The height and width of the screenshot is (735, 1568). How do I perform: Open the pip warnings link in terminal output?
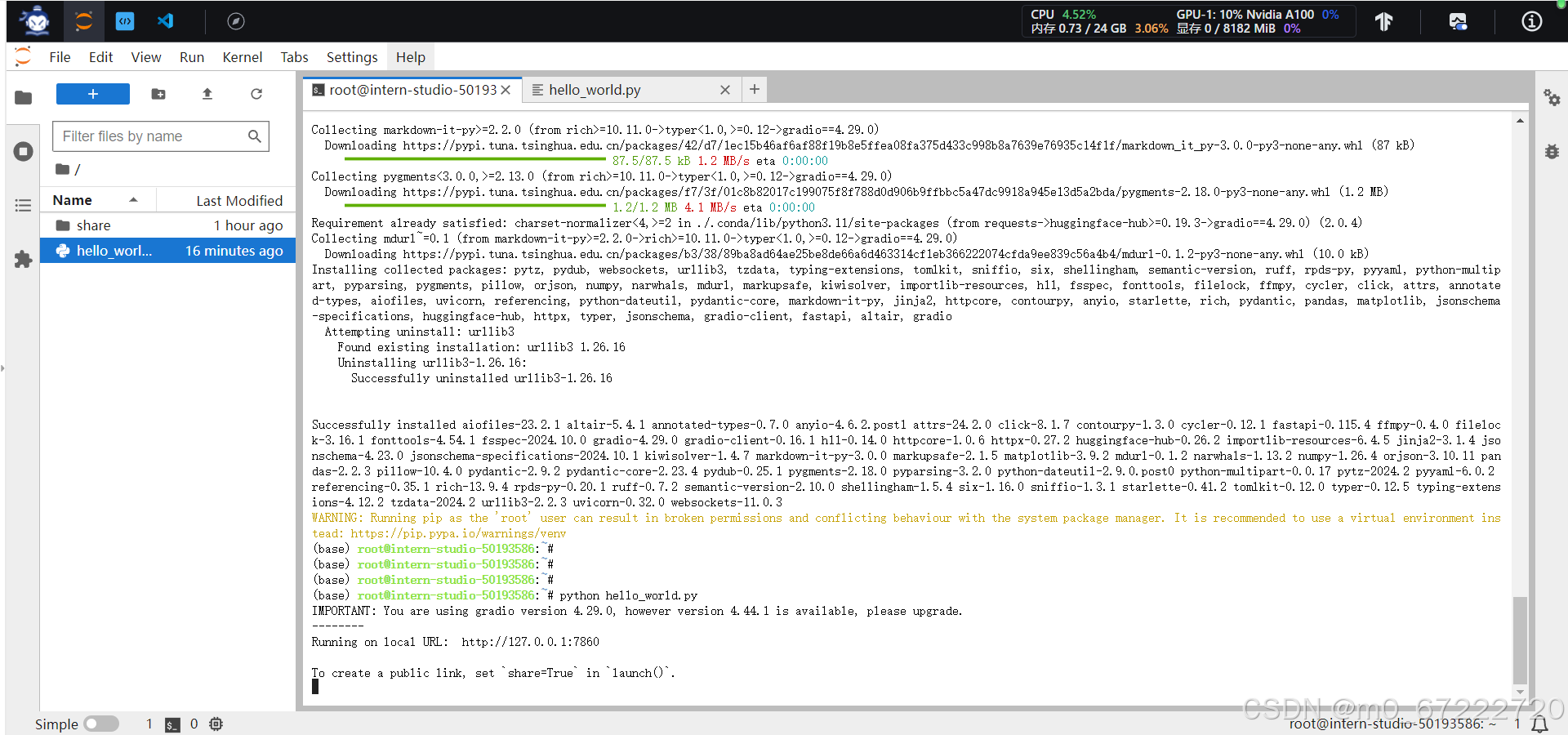[x=457, y=533]
